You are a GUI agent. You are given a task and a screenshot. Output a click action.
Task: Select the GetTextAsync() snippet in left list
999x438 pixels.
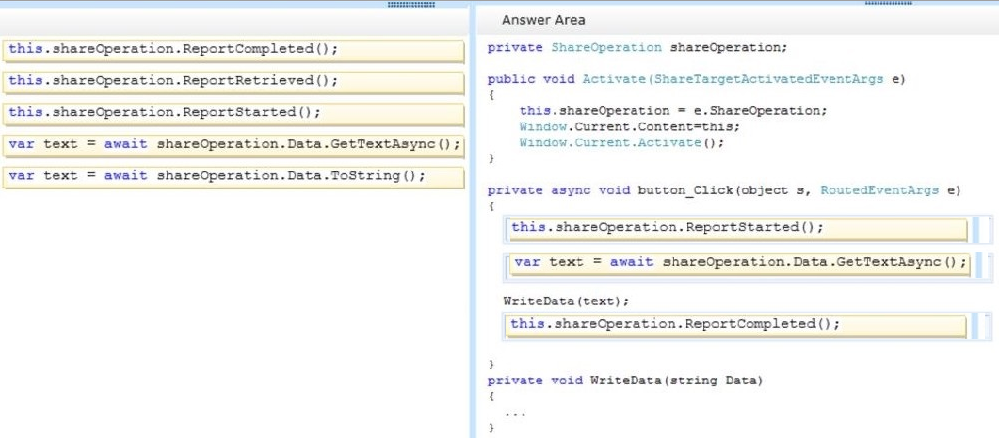click(233, 145)
